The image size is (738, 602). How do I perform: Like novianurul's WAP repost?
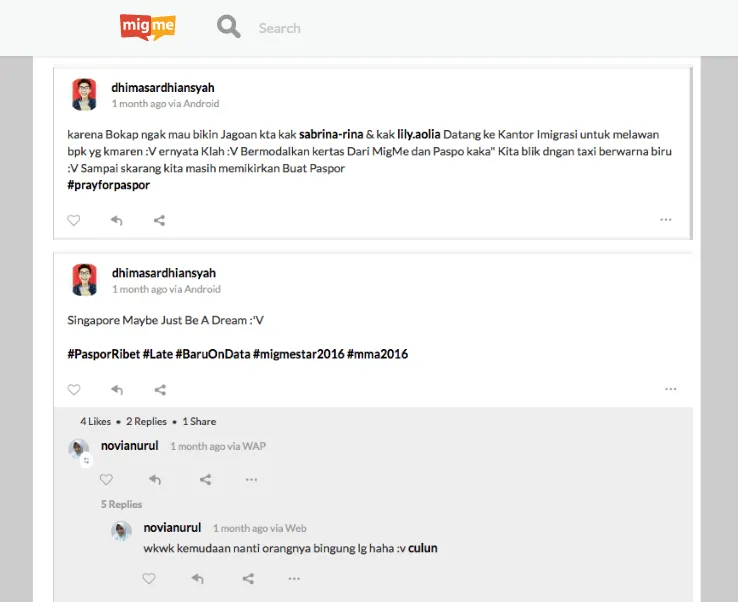(106, 480)
